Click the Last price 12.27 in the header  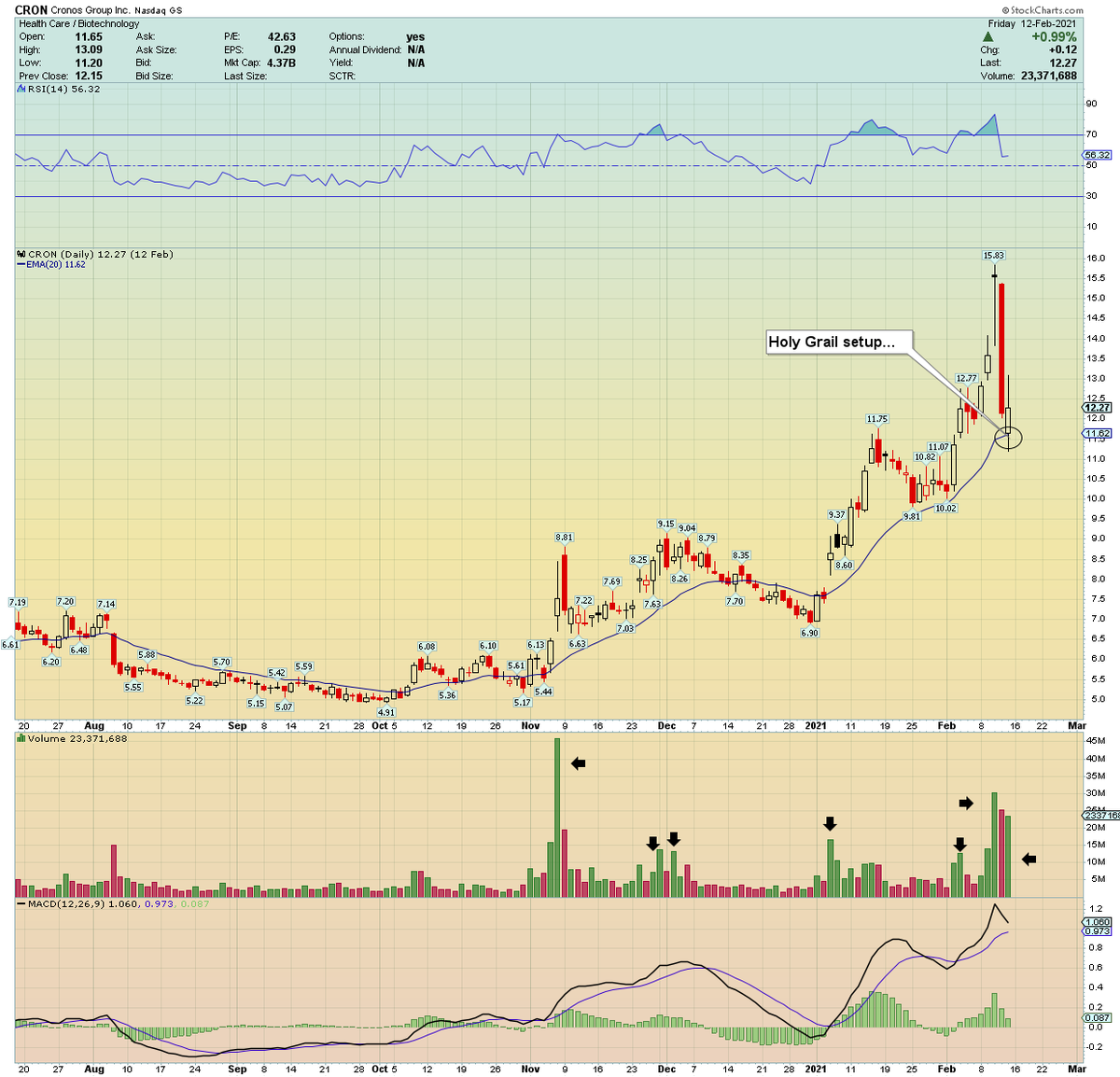[1063, 63]
